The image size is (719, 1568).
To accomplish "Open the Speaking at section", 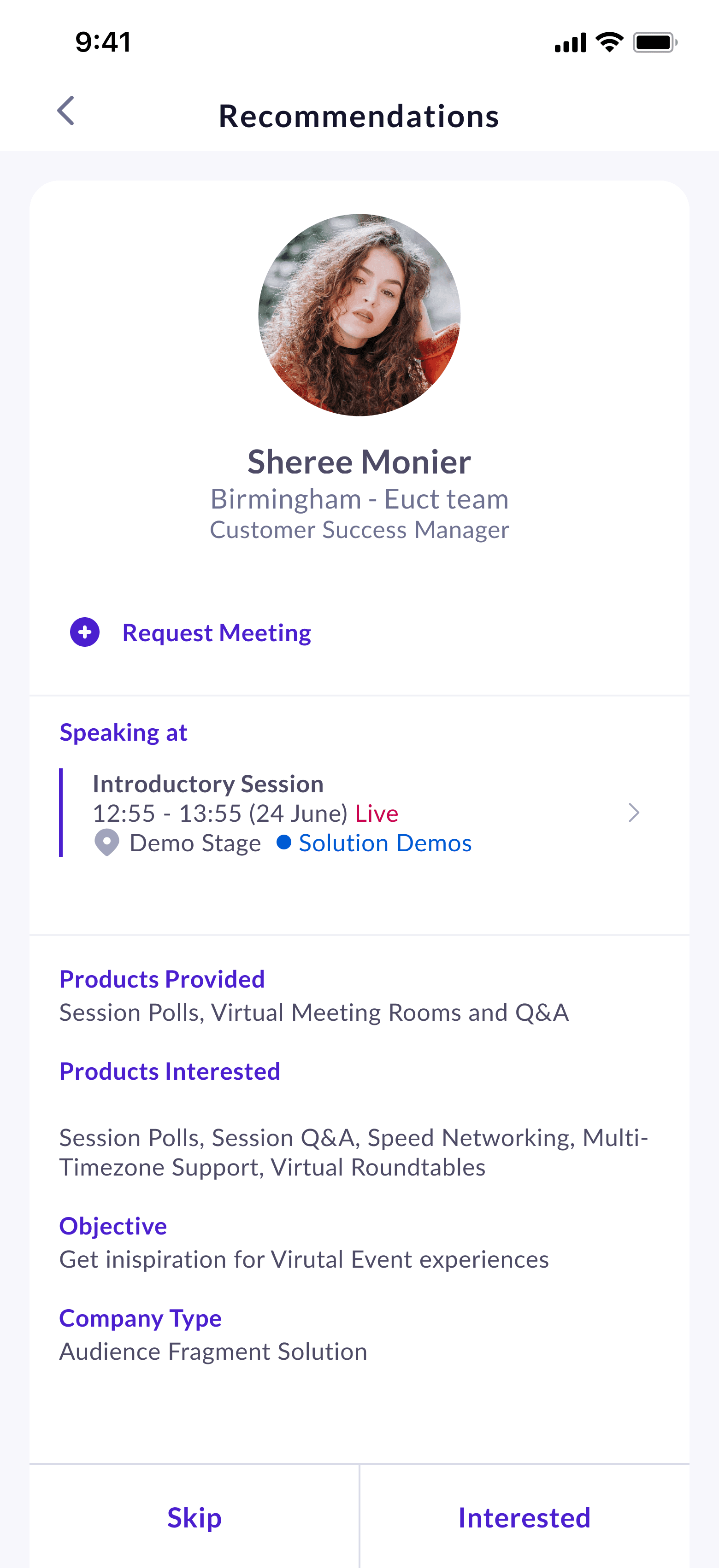I will [x=123, y=732].
